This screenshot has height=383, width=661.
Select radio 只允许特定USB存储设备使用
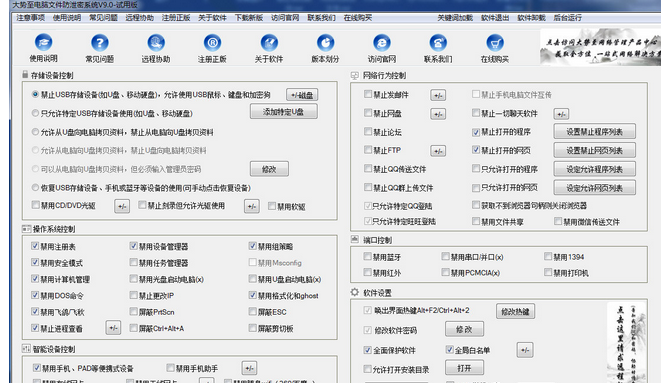(35, 113)
